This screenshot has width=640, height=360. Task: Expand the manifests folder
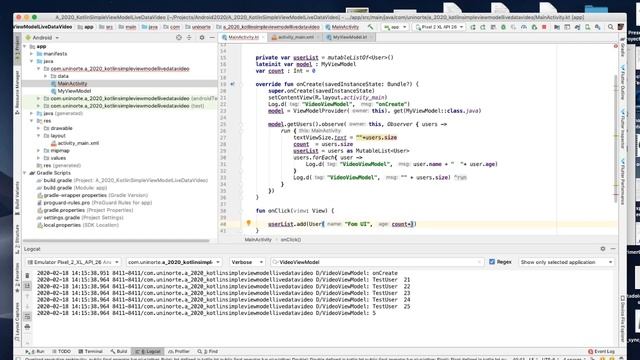pos(32,54)
